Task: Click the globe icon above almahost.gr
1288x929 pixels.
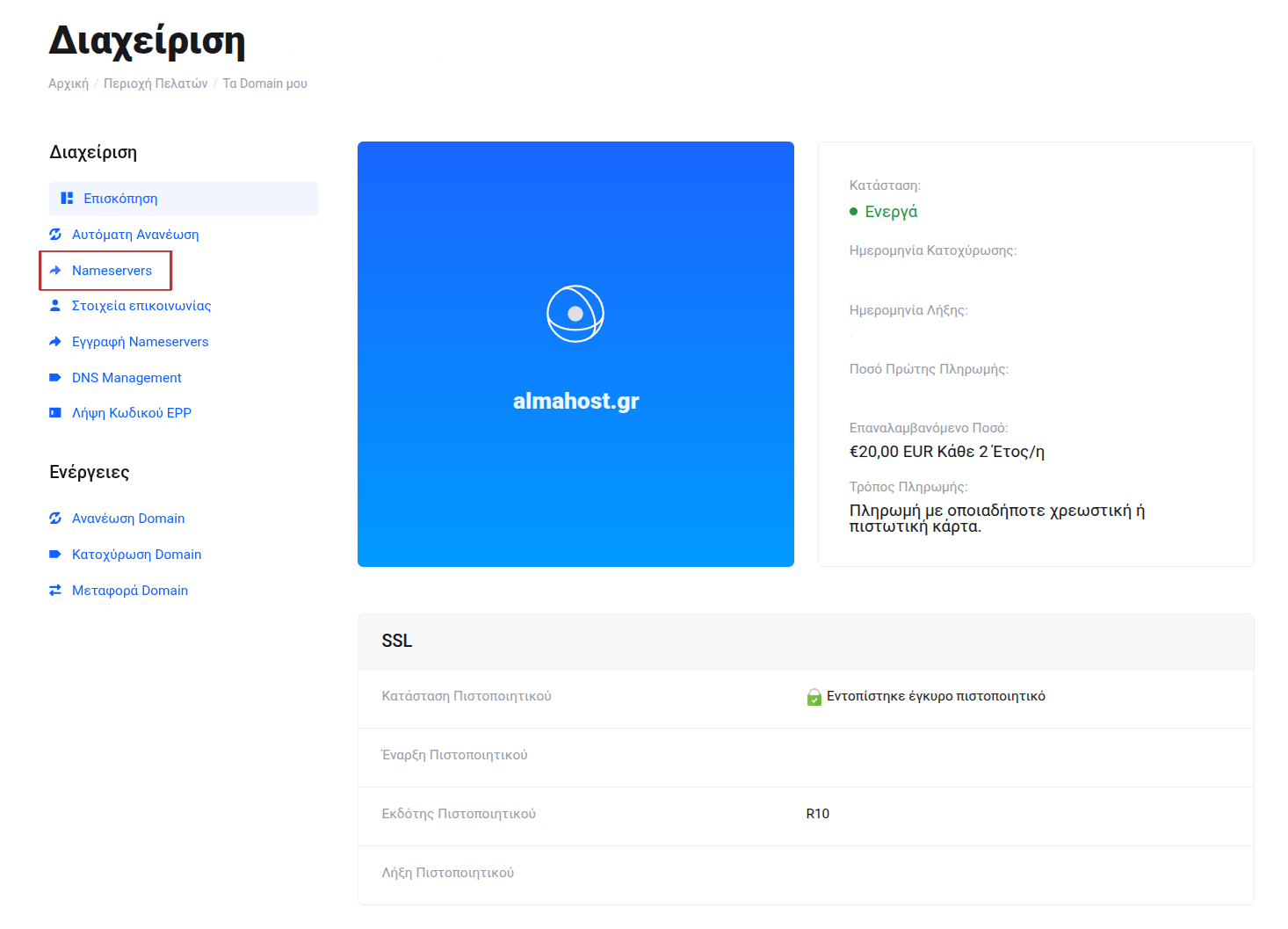Action: pyautogui.click(x=575, y=314)
